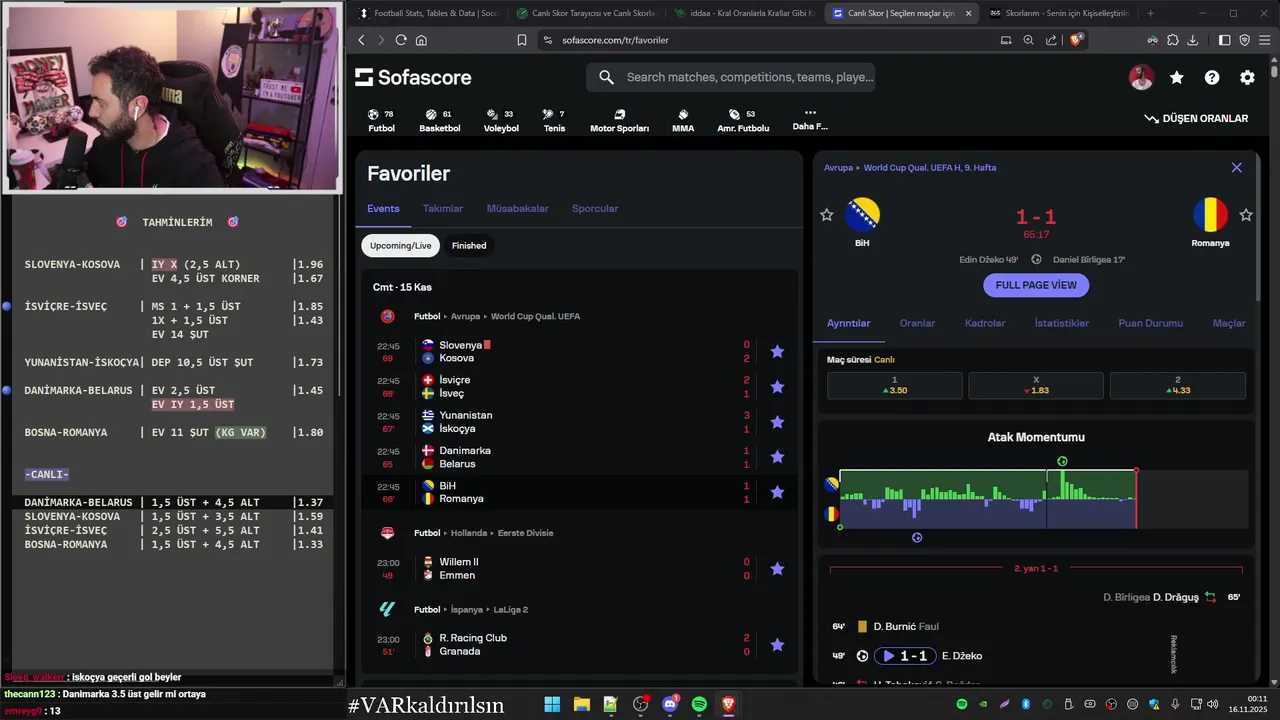Open the Tenis sport category

click(554, 120)
